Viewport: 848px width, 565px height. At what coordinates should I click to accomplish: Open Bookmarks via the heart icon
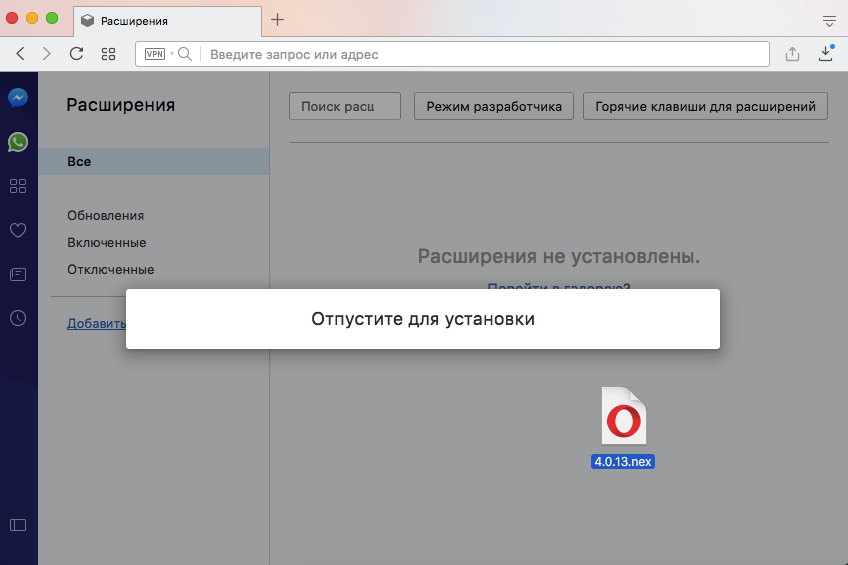pos(18,230)
